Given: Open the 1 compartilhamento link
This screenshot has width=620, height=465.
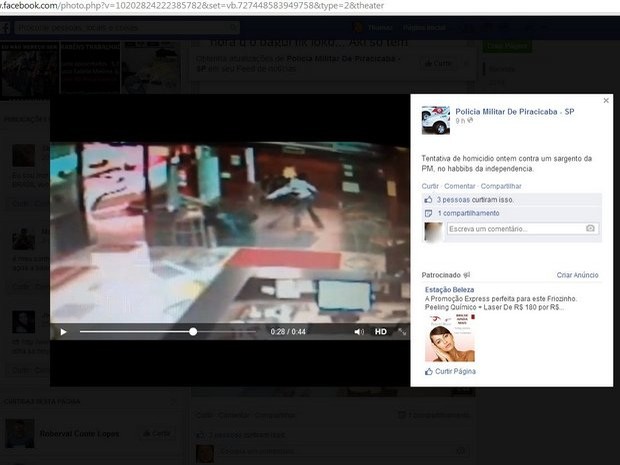Looking at the screenshot, I should pos(468,213).
